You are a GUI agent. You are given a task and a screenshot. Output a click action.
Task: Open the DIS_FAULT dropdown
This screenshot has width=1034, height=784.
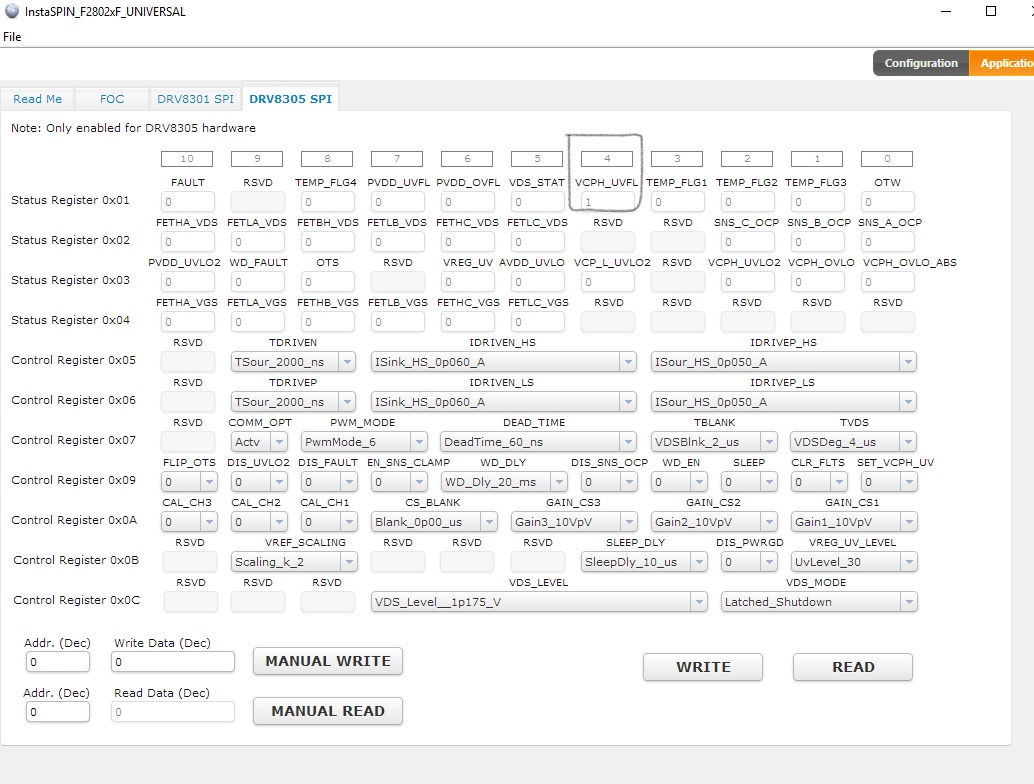point(329,482)
